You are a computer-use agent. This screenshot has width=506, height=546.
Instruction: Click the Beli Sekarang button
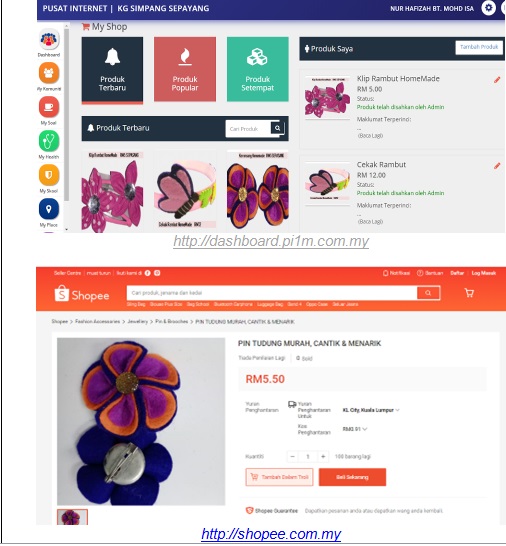click(352, 477)
